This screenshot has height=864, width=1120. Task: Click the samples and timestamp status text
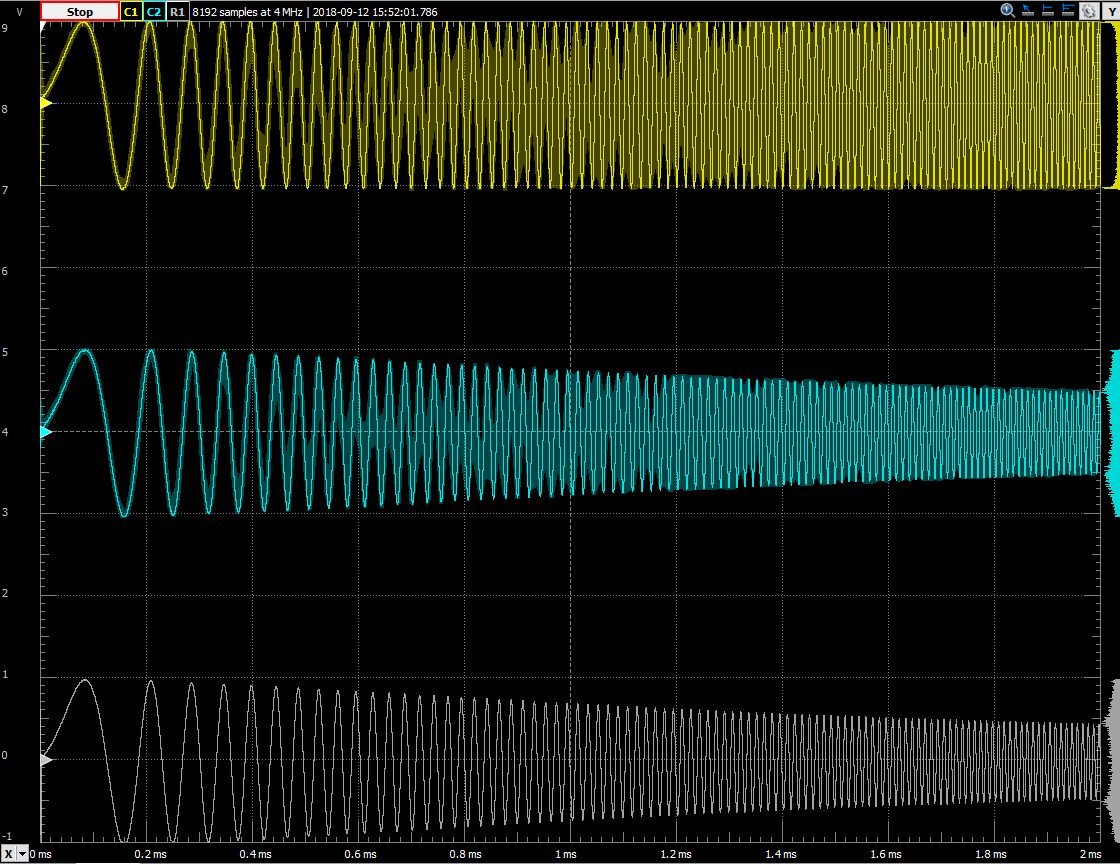click(x=314, y=12)
